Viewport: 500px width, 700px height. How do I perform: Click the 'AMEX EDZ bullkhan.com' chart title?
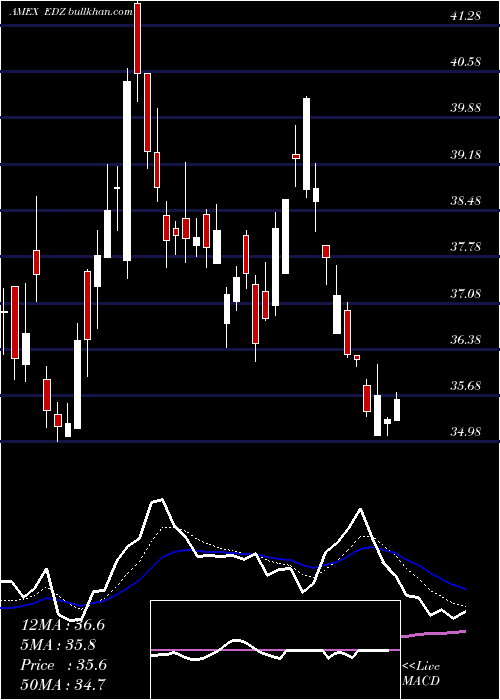pos(71,12)
